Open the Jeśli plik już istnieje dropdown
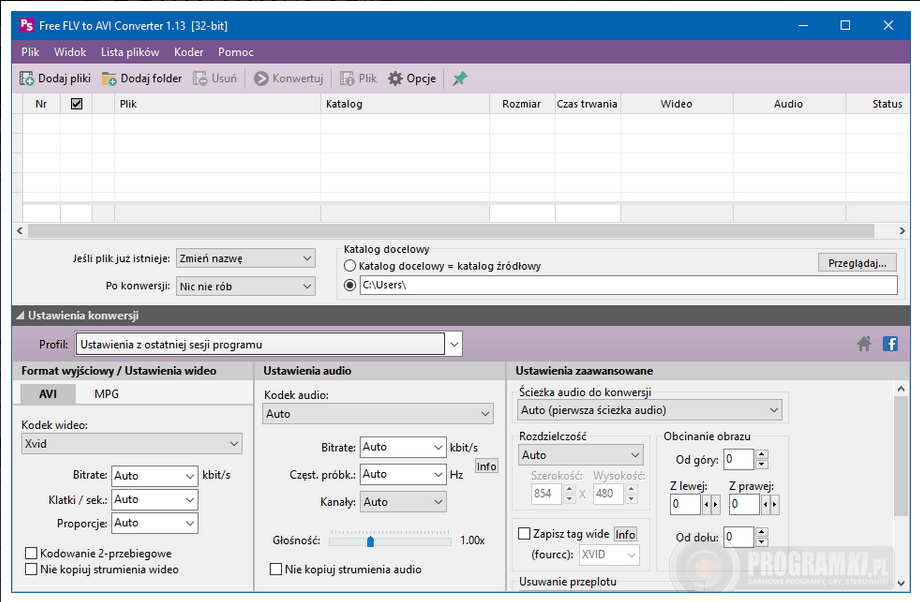 tap(245, 258)
